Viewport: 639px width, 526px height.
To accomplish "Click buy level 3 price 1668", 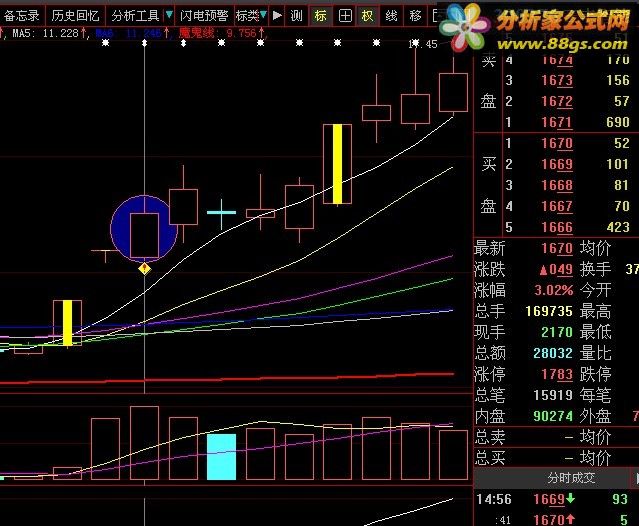I will pos(557,185).
